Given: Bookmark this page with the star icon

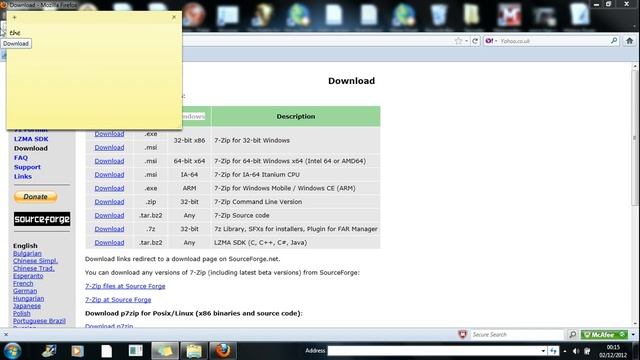Looking at the screenshot, I should point(458,41).
